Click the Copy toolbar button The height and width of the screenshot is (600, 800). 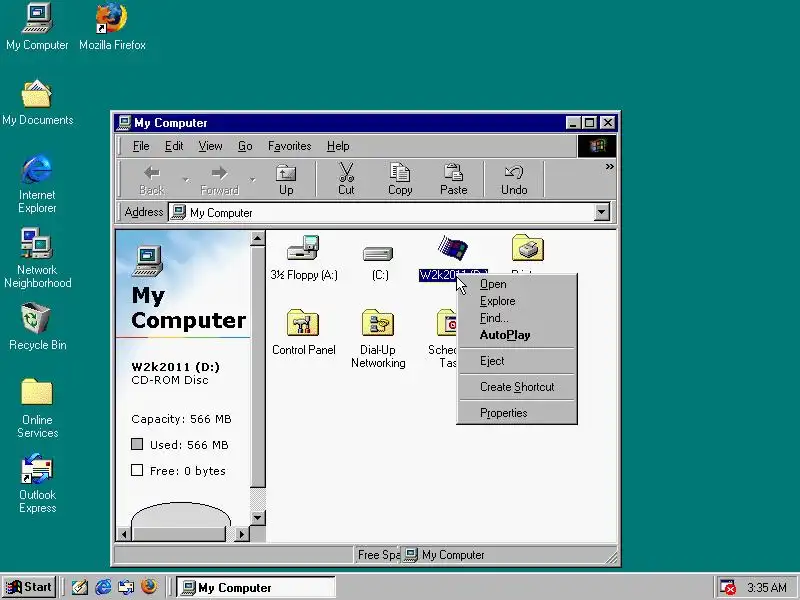coord(400,180)
